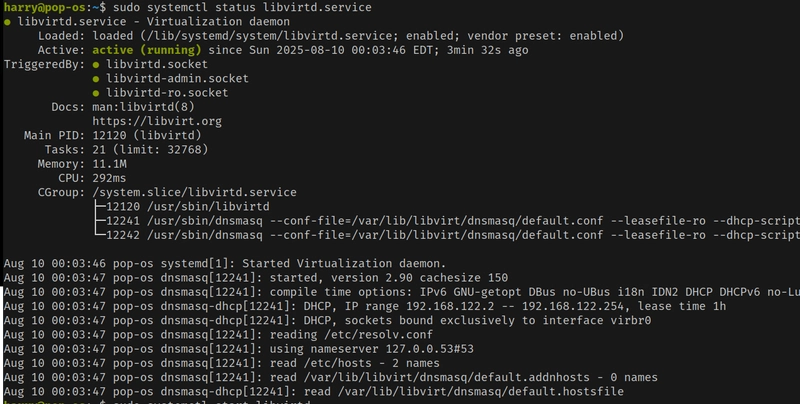Click the DHCP IP range 192.168.122.2 log line

[365, 307]
